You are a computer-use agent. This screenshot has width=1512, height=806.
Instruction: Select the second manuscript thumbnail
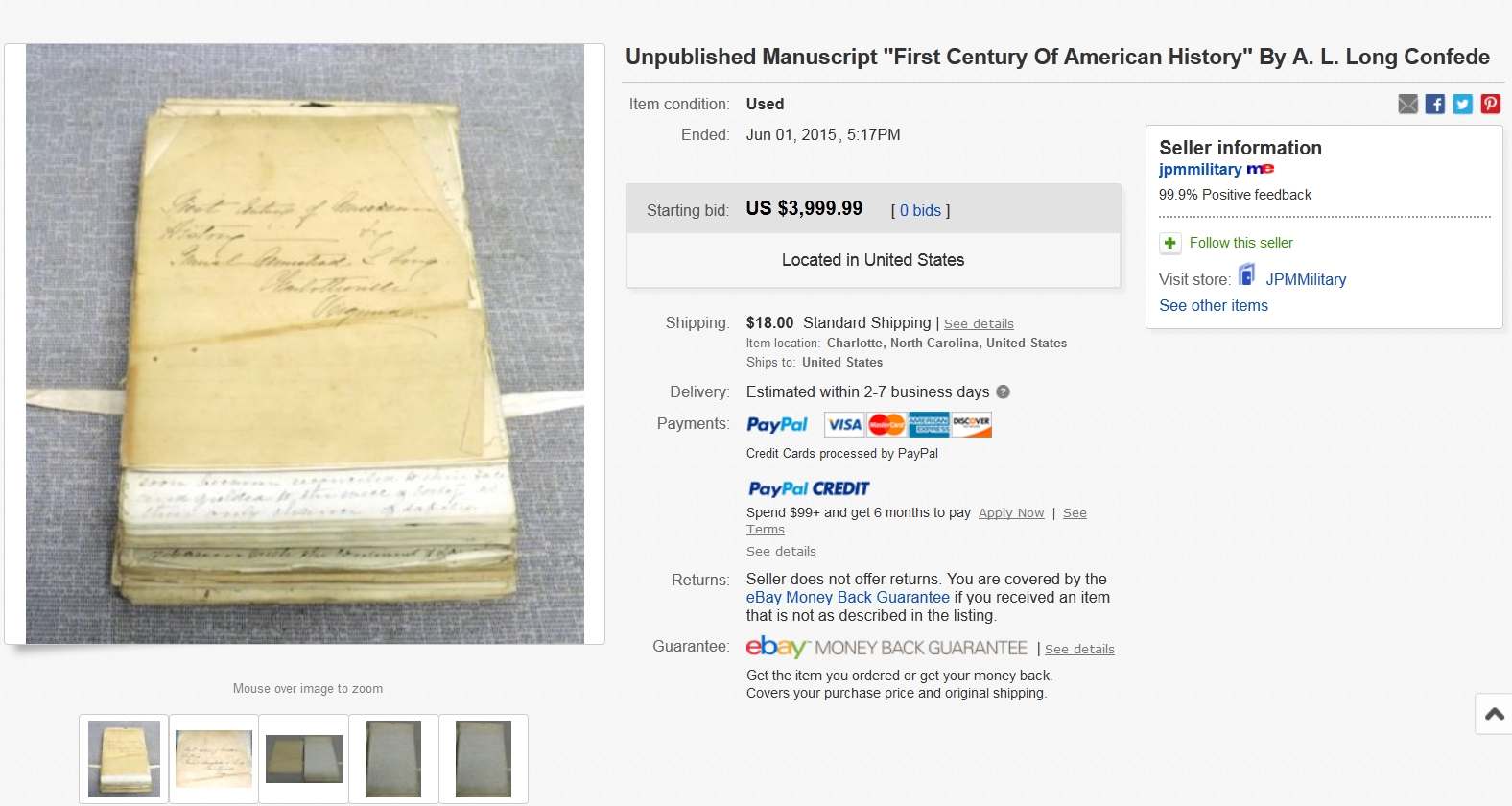(x=214, y=759)
